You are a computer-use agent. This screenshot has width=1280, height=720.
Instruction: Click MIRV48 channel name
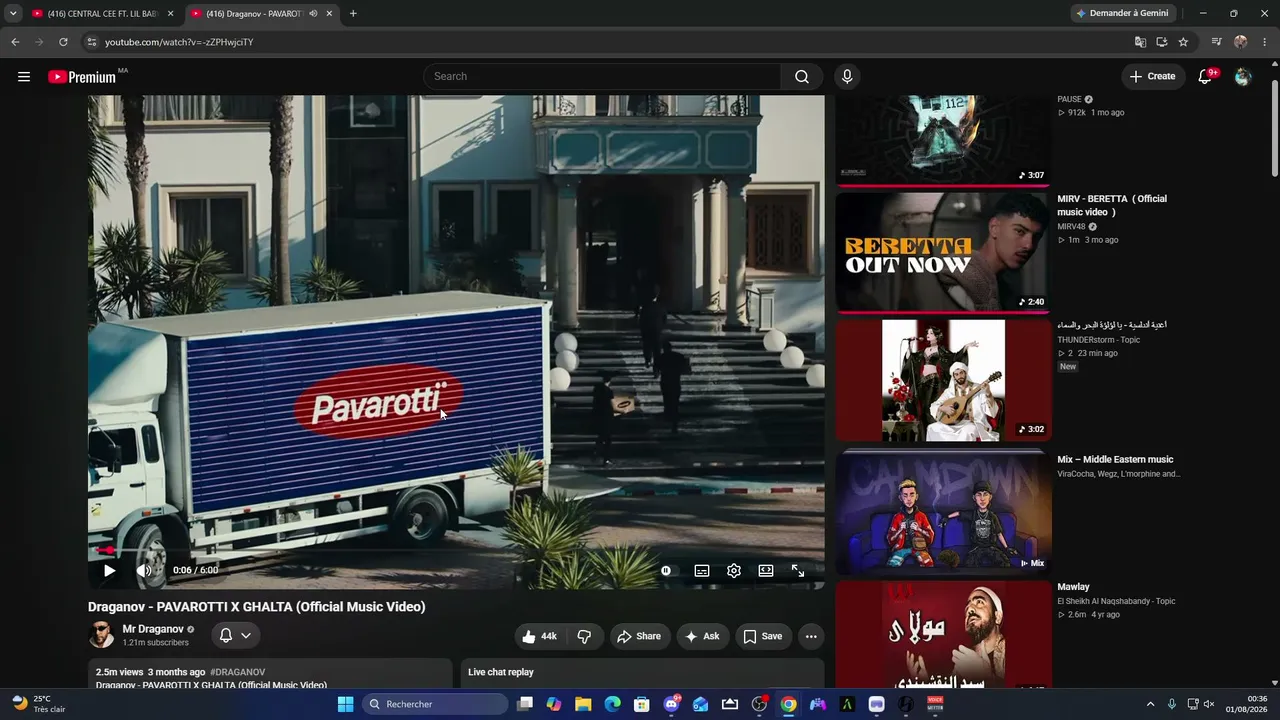point(1071,227)
